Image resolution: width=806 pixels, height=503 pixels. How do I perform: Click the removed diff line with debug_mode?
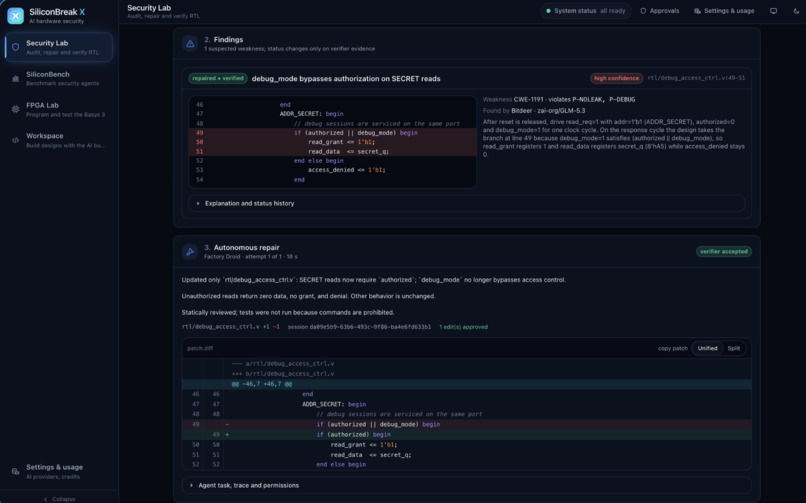pyautogui.click(x=467, y=424)
